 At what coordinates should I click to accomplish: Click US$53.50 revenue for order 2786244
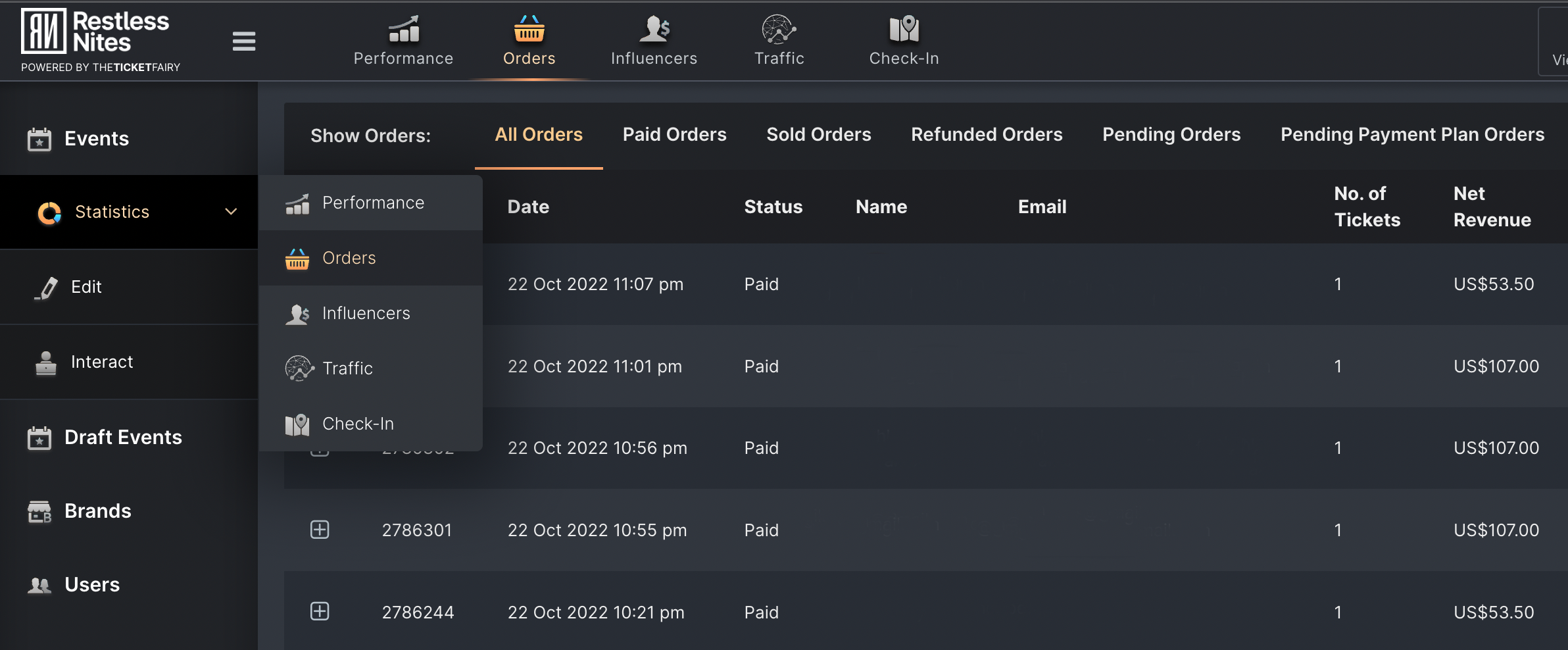point(1494,612)
